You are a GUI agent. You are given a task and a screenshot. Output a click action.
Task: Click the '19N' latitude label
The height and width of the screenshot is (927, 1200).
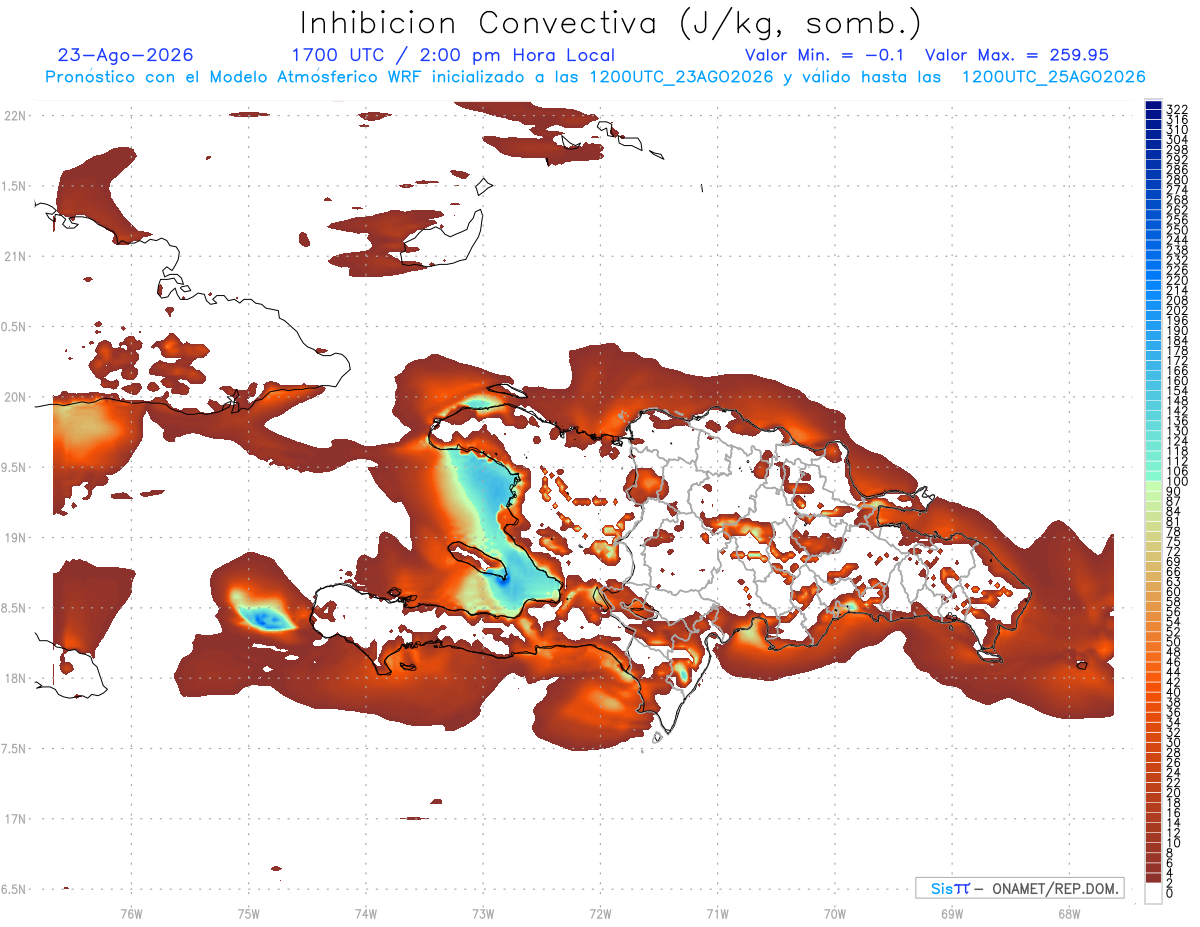pyautogui.click(x=14, y=538)
